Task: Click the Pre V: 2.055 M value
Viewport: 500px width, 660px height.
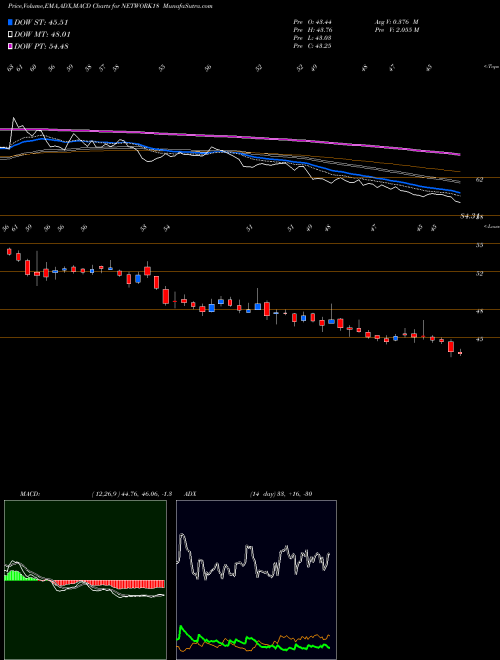Action: point(396,30)
